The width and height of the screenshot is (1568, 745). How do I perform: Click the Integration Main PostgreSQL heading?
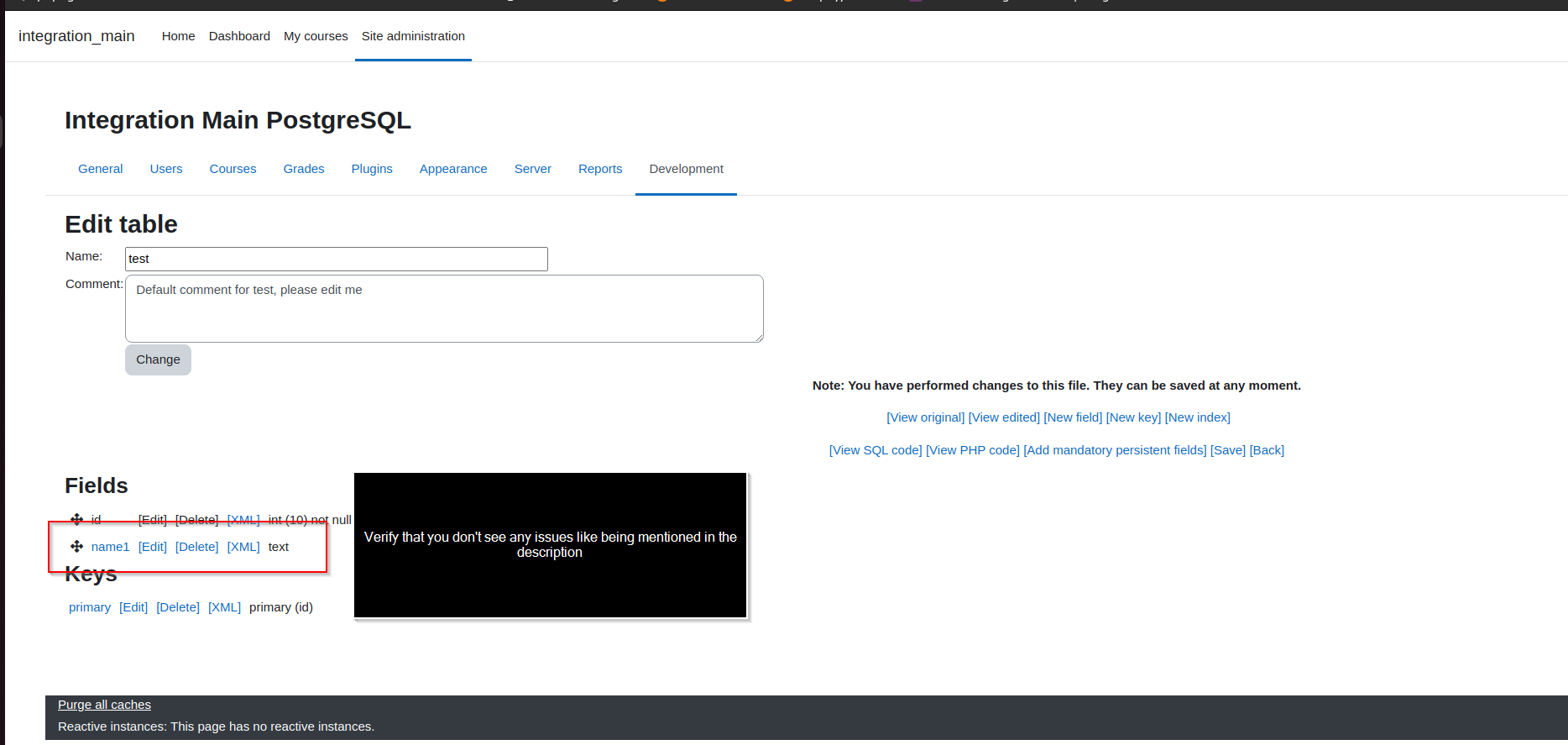point(238,120)
